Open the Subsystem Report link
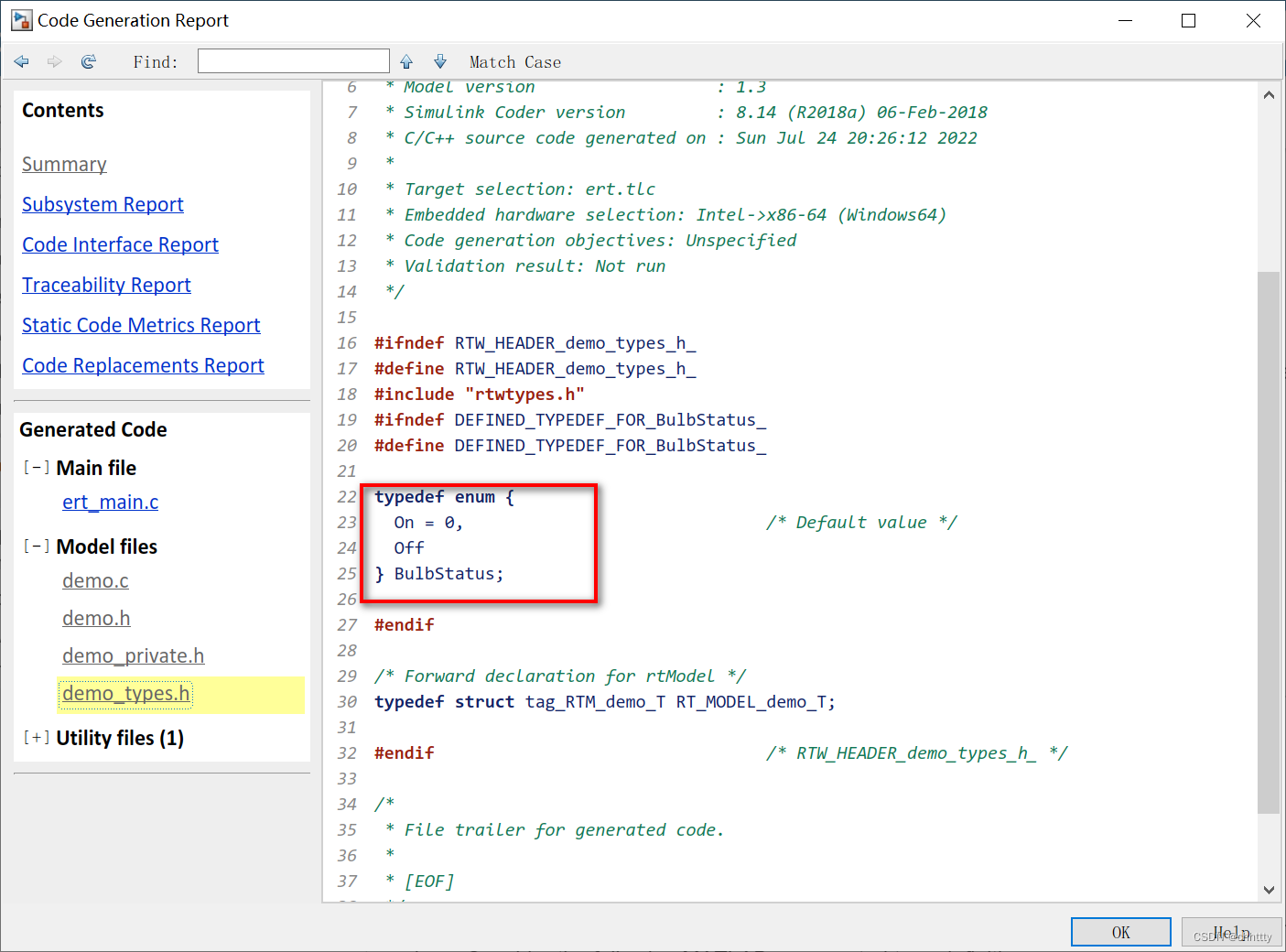 click(x=103, y=205)
